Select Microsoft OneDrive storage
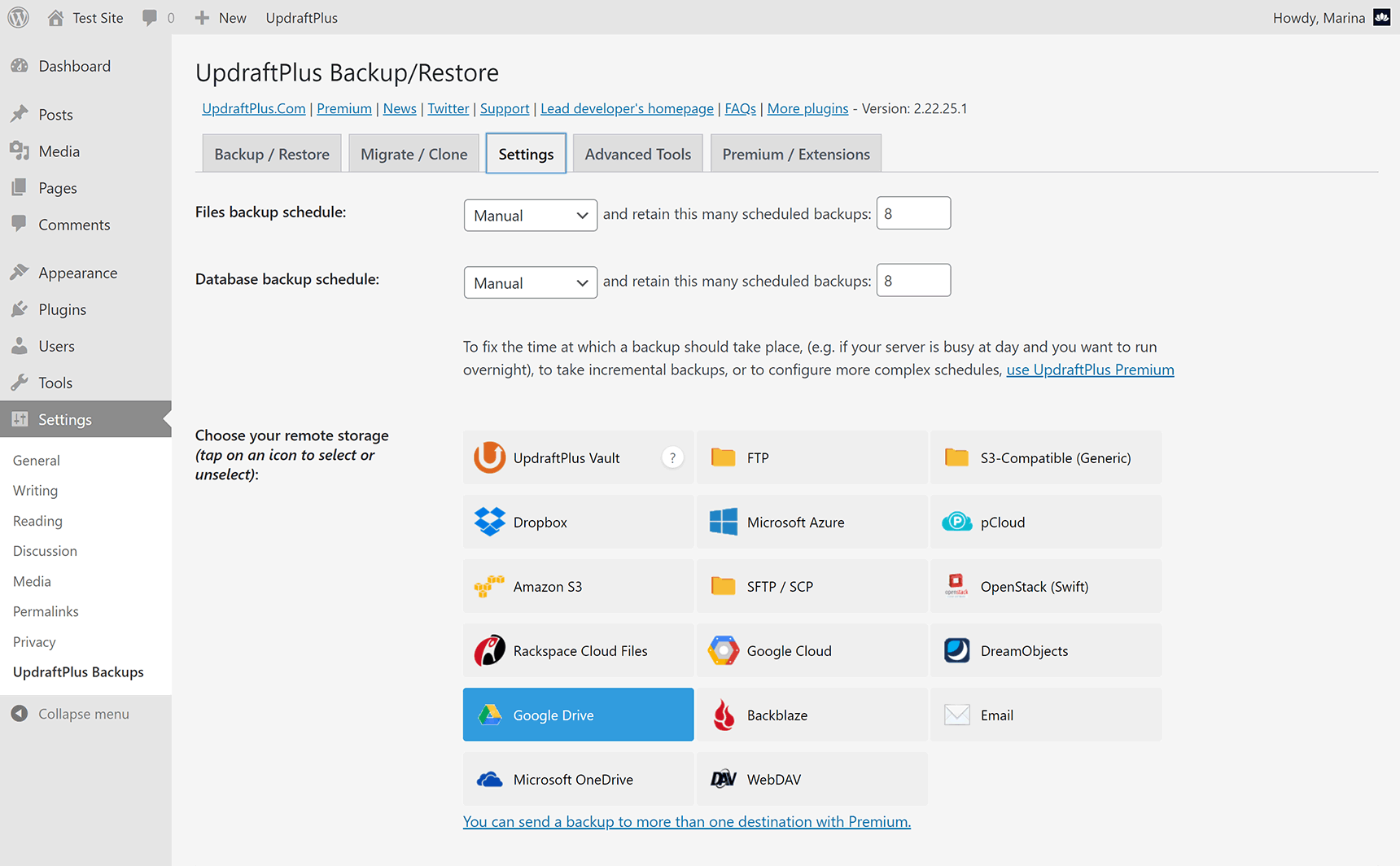 pyautogui.click(x=578, y=779)
